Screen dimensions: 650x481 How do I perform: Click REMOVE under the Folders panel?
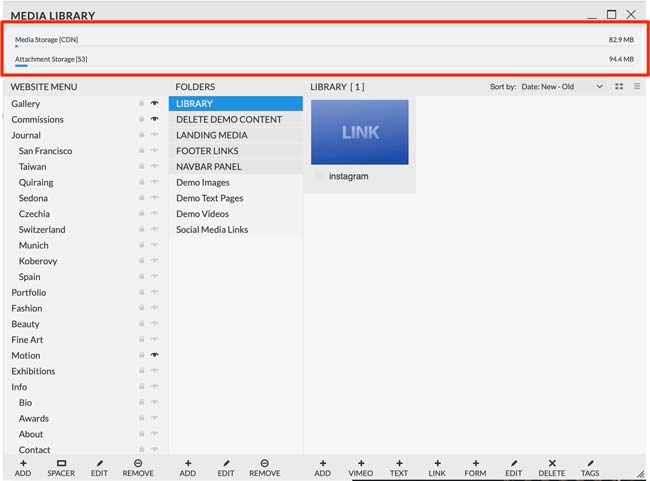coord(264,467)
